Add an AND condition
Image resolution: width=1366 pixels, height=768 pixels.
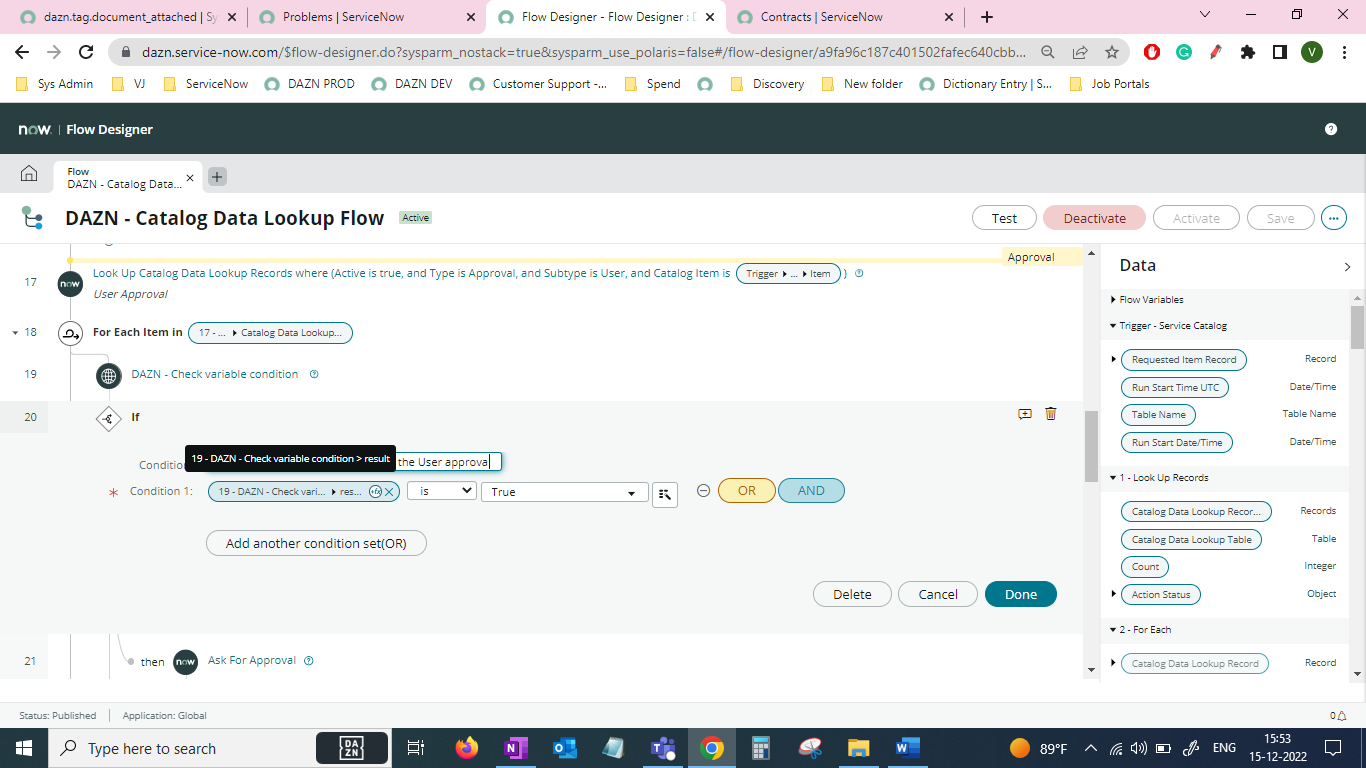(x=811, y=491)
